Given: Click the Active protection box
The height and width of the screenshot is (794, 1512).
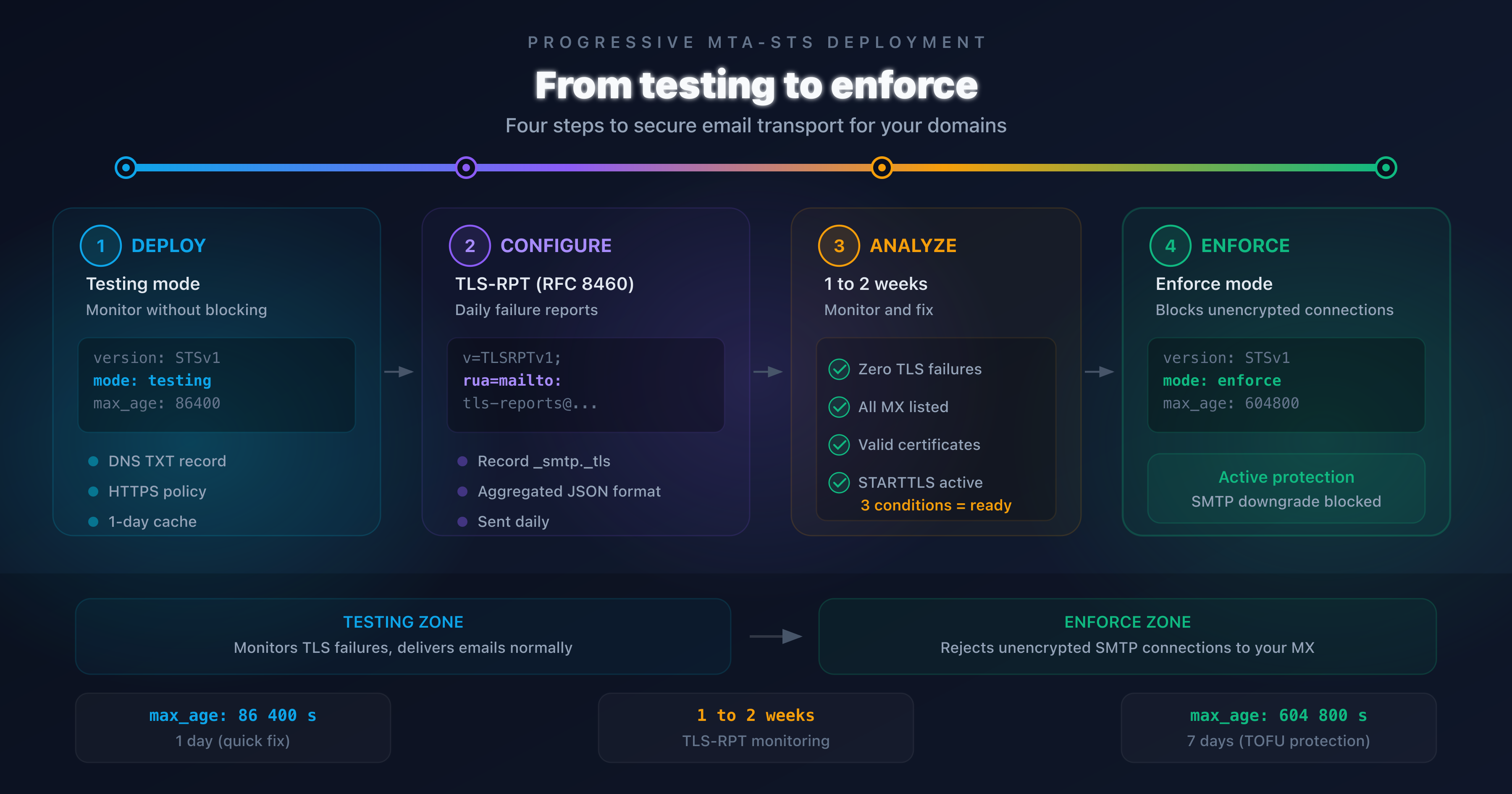Looking at the screenshot, I should (1286, 488).
